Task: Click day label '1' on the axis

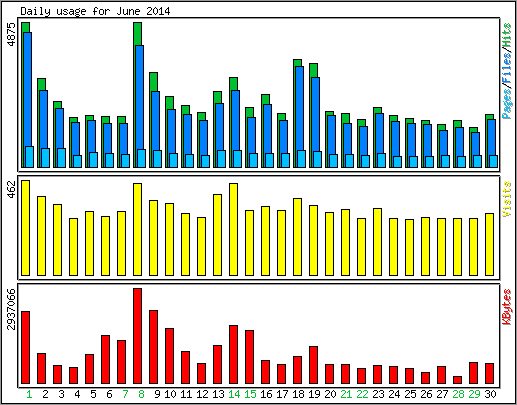Action: 29,394
